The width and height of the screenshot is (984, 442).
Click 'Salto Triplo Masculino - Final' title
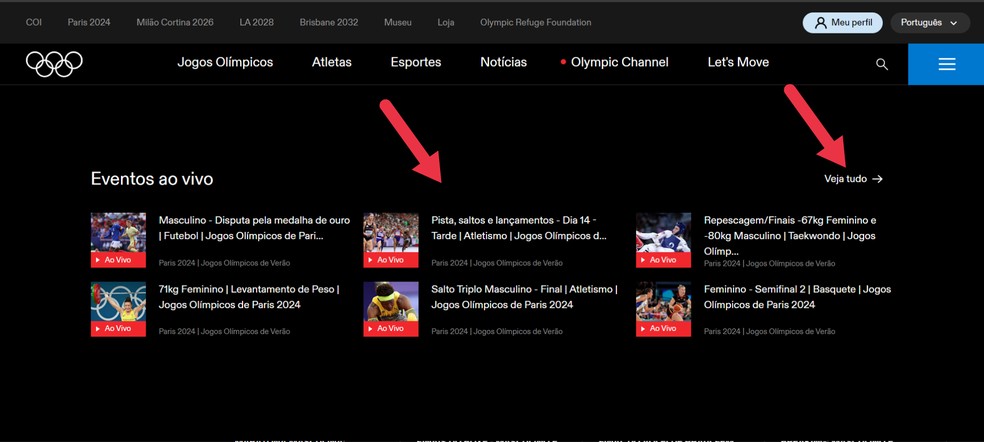[524, 297]
